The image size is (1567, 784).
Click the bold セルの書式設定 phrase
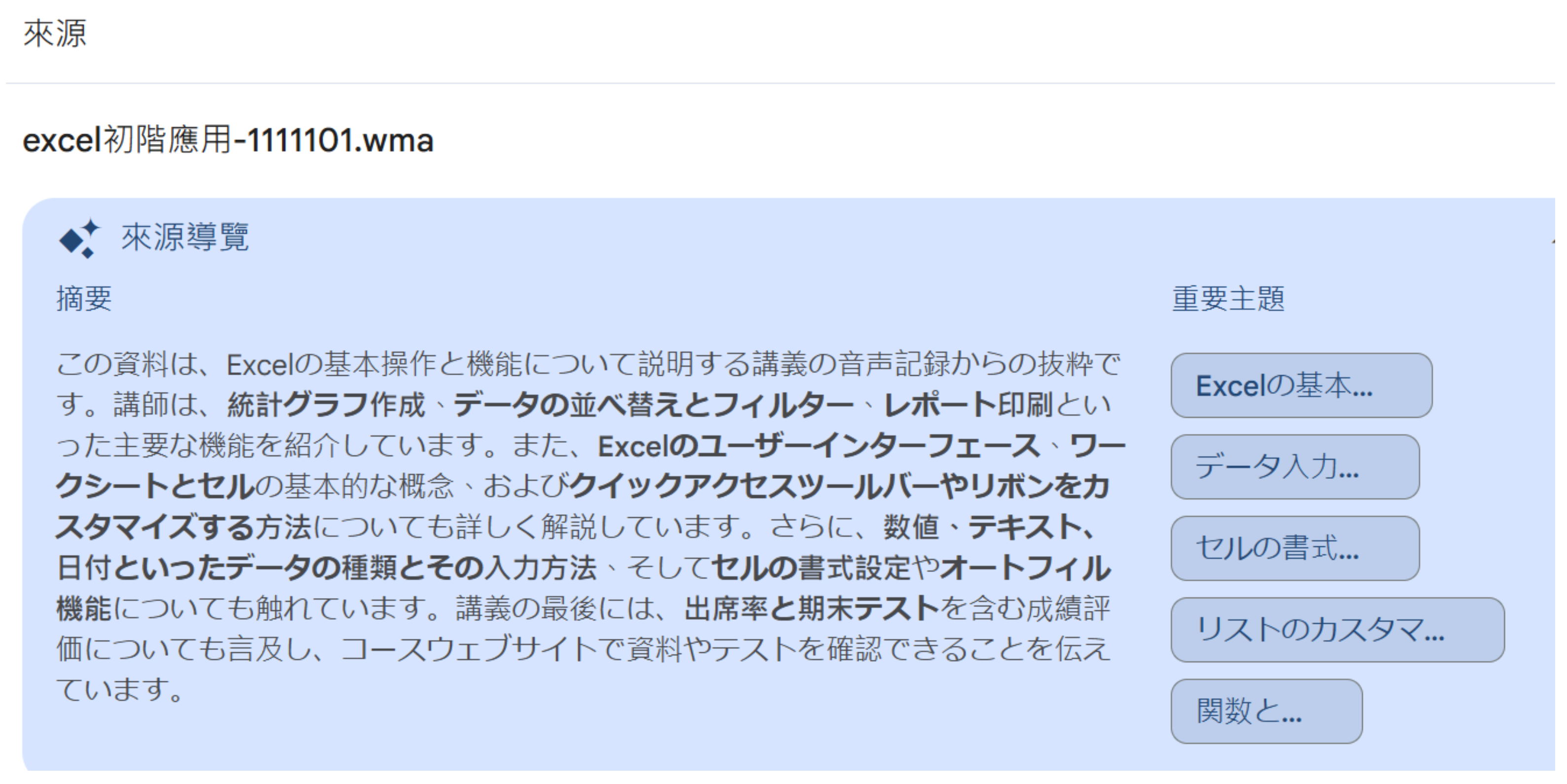[x=811, y=568]
